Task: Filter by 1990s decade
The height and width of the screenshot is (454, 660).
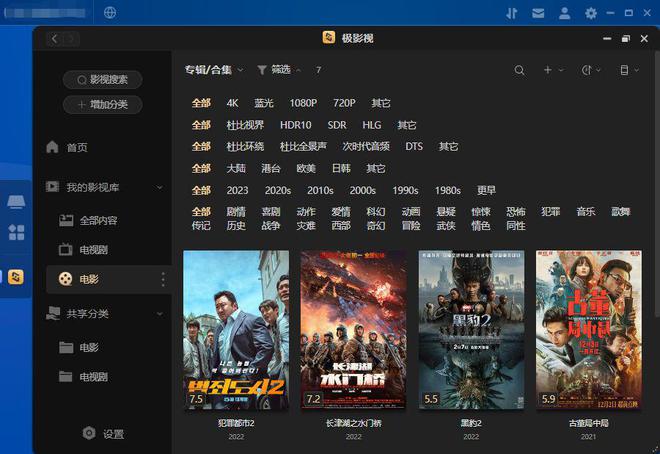Action: point(405,190)
